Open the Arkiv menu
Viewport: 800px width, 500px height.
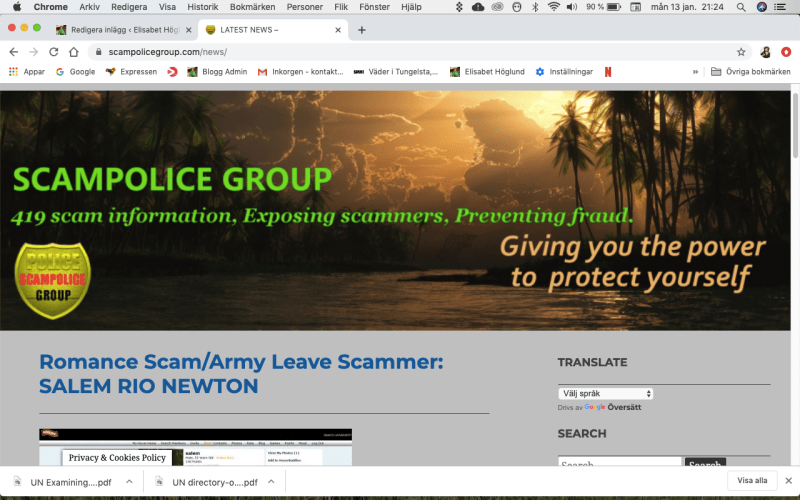[89, 7]
